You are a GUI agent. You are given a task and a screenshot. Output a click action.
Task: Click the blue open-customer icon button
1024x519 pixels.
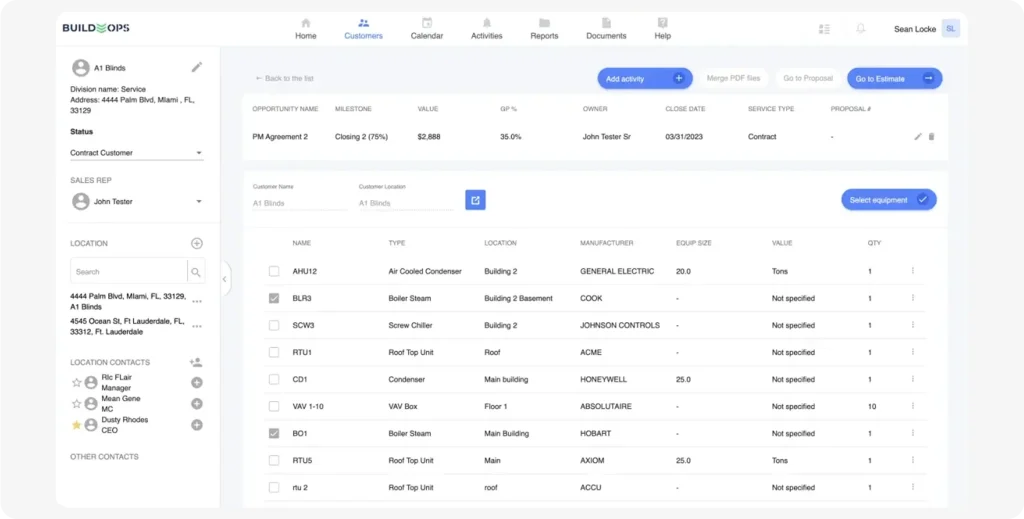[x=475, y=200]
